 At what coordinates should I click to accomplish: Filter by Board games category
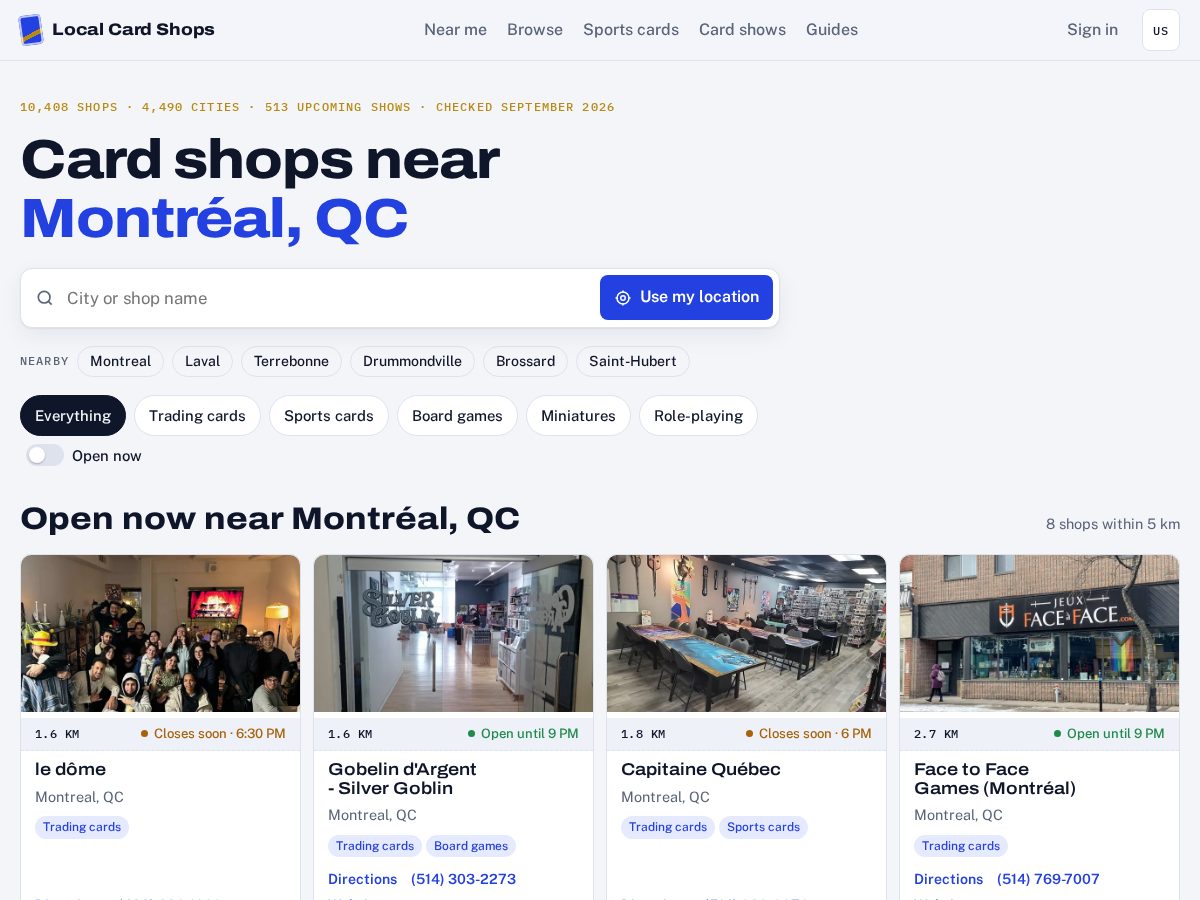[457, 415]
